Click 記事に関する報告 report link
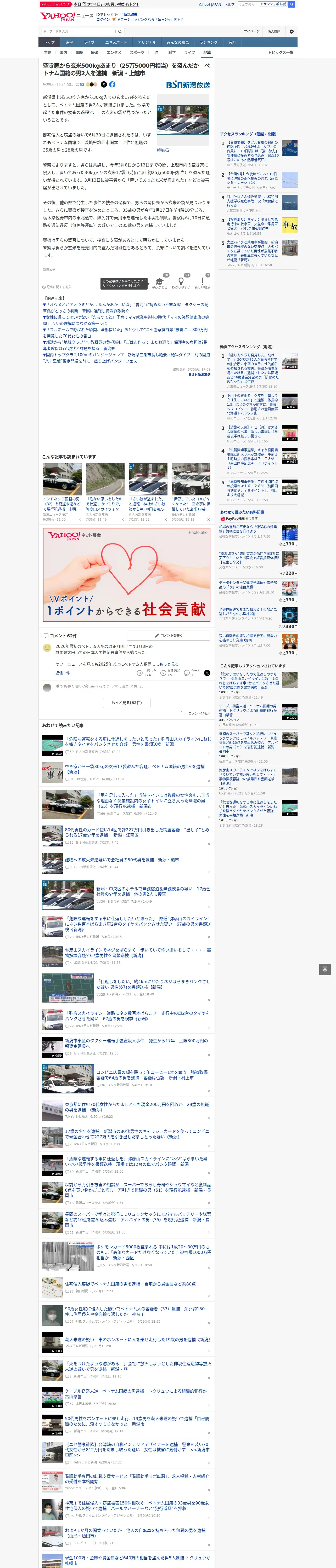 pos(57,287)
